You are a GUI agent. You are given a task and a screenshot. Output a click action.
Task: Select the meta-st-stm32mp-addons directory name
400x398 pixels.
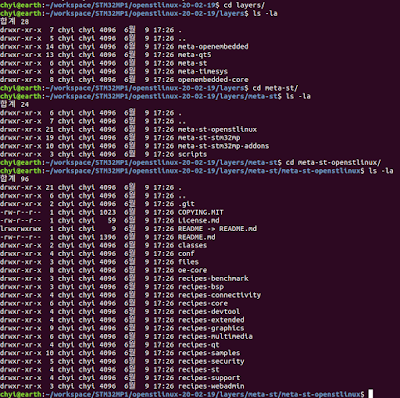pyautogui.click(x=223, y=146)
